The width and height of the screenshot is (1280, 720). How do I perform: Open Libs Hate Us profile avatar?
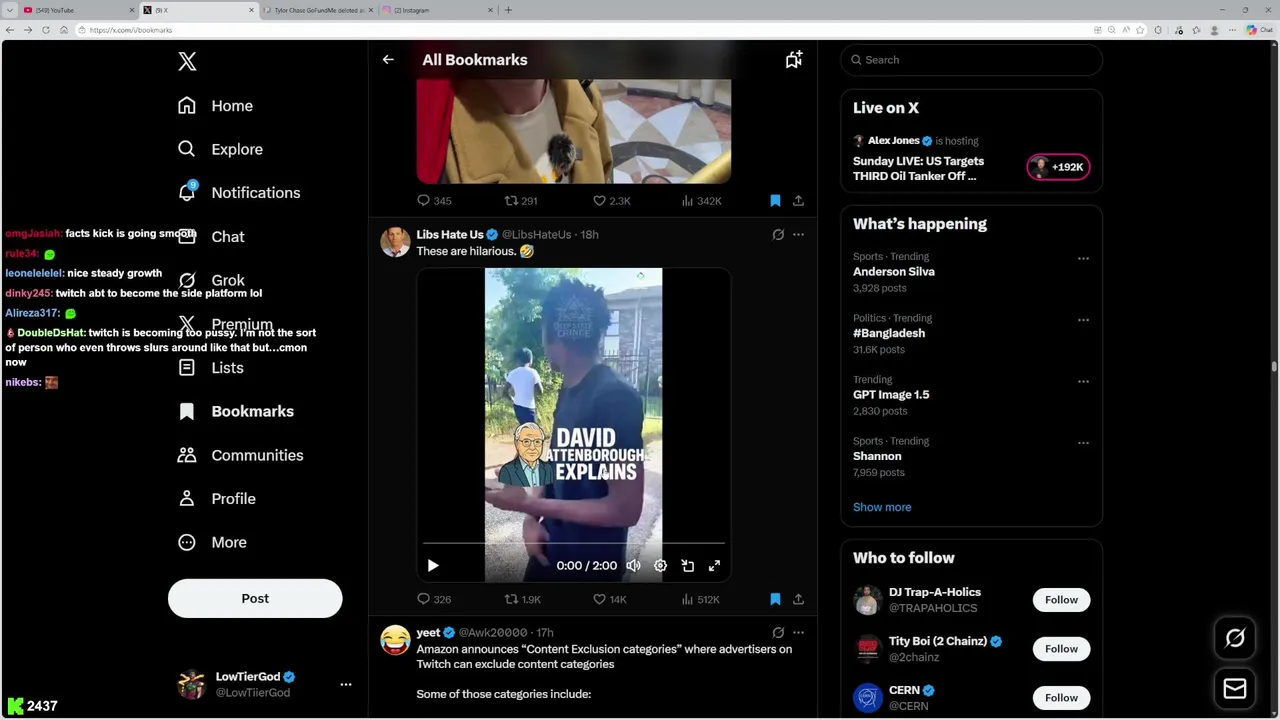pyautogui.click(x=395, y=243)
